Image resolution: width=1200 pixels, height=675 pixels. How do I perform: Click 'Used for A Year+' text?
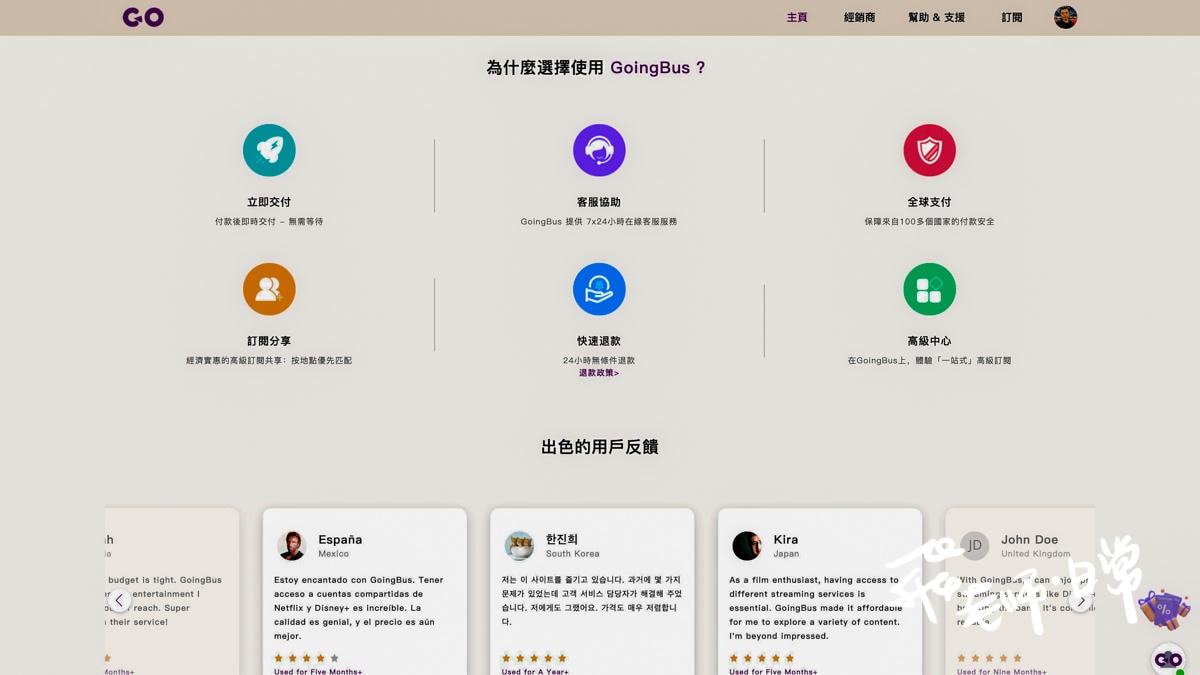535,672
